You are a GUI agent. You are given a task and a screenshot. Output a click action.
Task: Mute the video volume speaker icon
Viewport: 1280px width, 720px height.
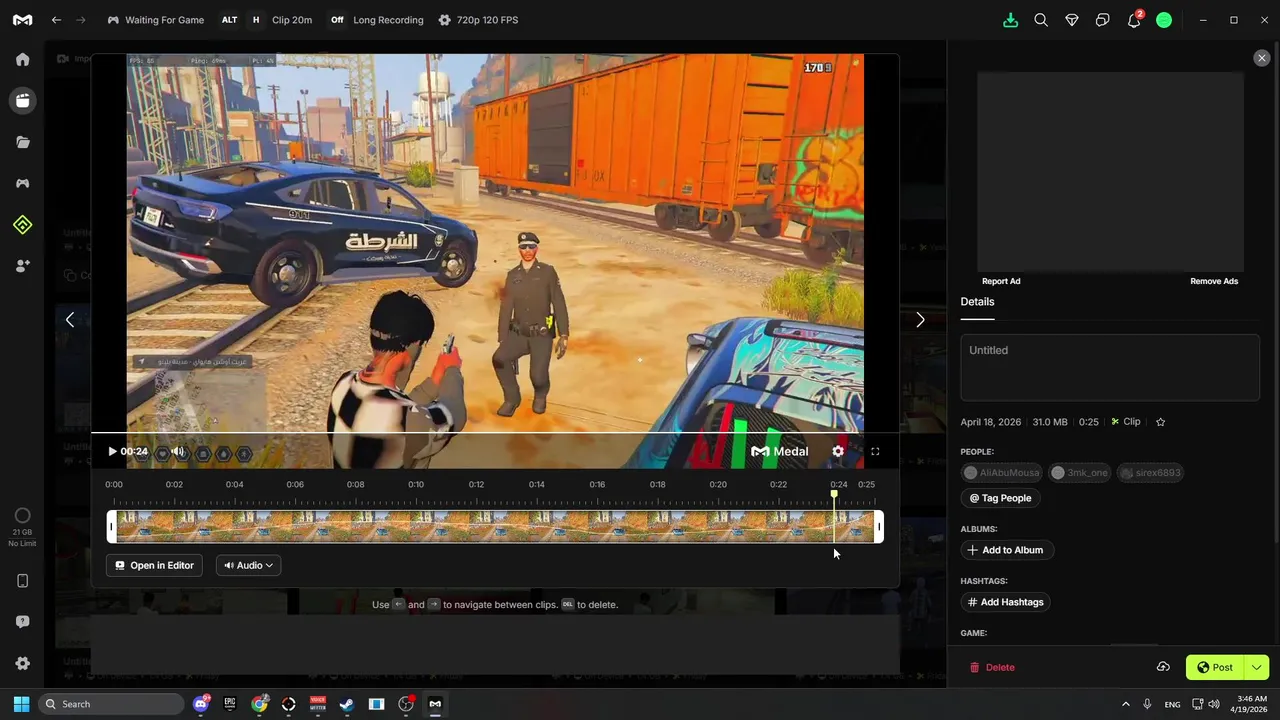[178, 452]
